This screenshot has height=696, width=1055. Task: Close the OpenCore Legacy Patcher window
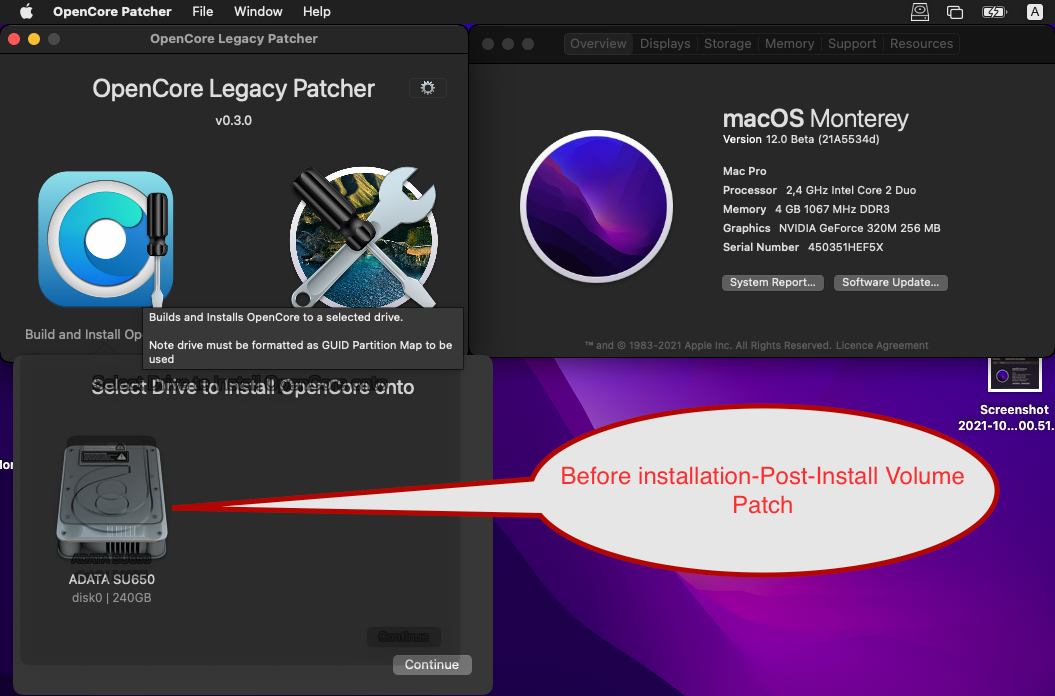click(x=13, y=39)
